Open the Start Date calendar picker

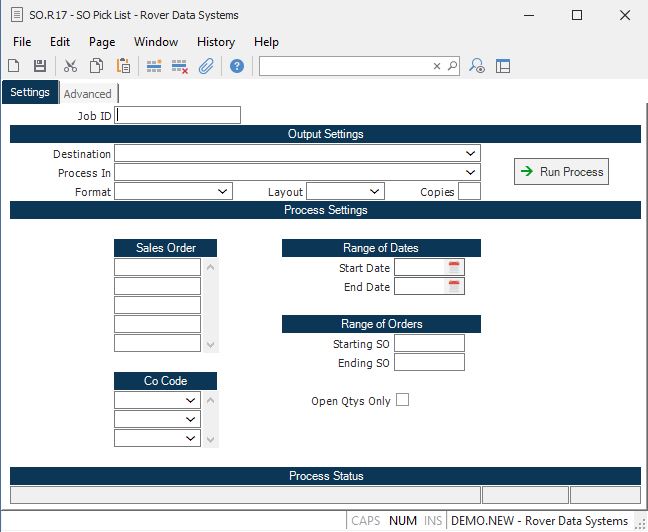point(454,268)
